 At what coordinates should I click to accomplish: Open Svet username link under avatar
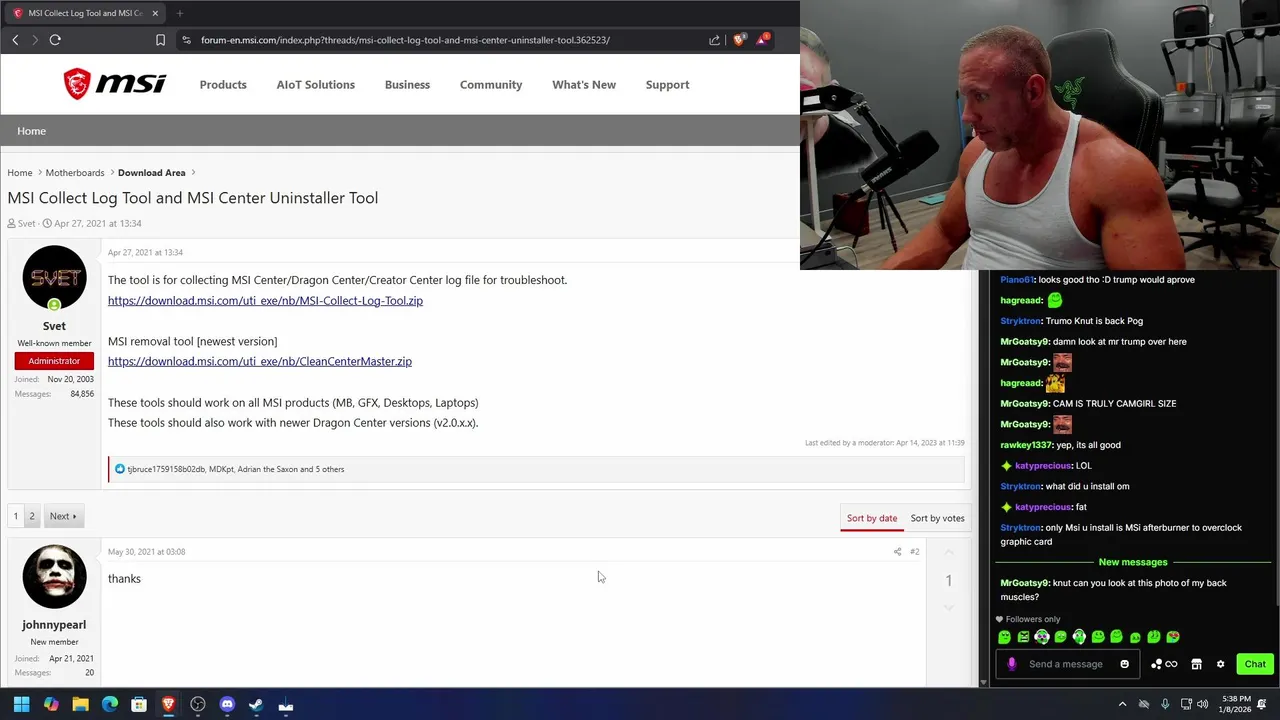pos(54,326)
